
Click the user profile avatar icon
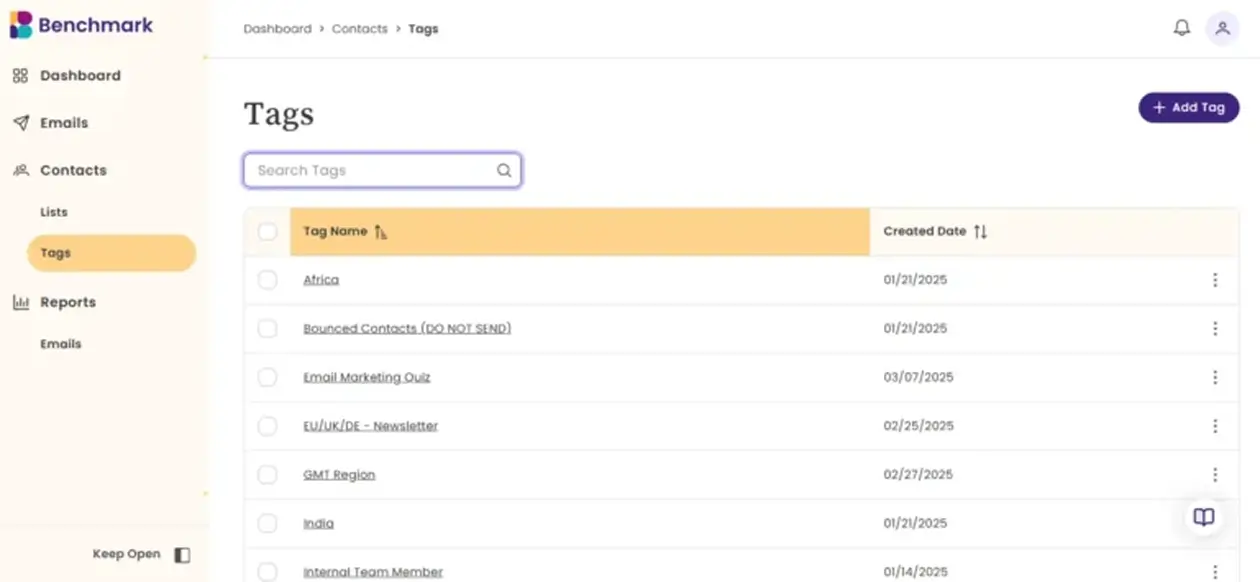point(1222,28)
